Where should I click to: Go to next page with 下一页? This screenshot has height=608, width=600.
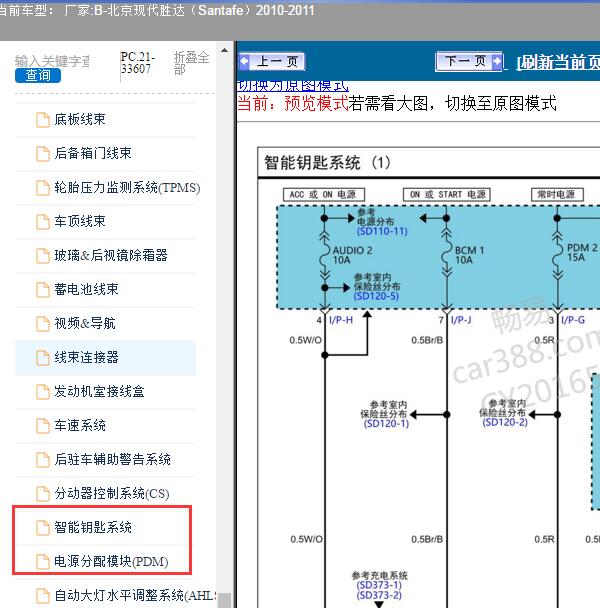pos(469,61)
